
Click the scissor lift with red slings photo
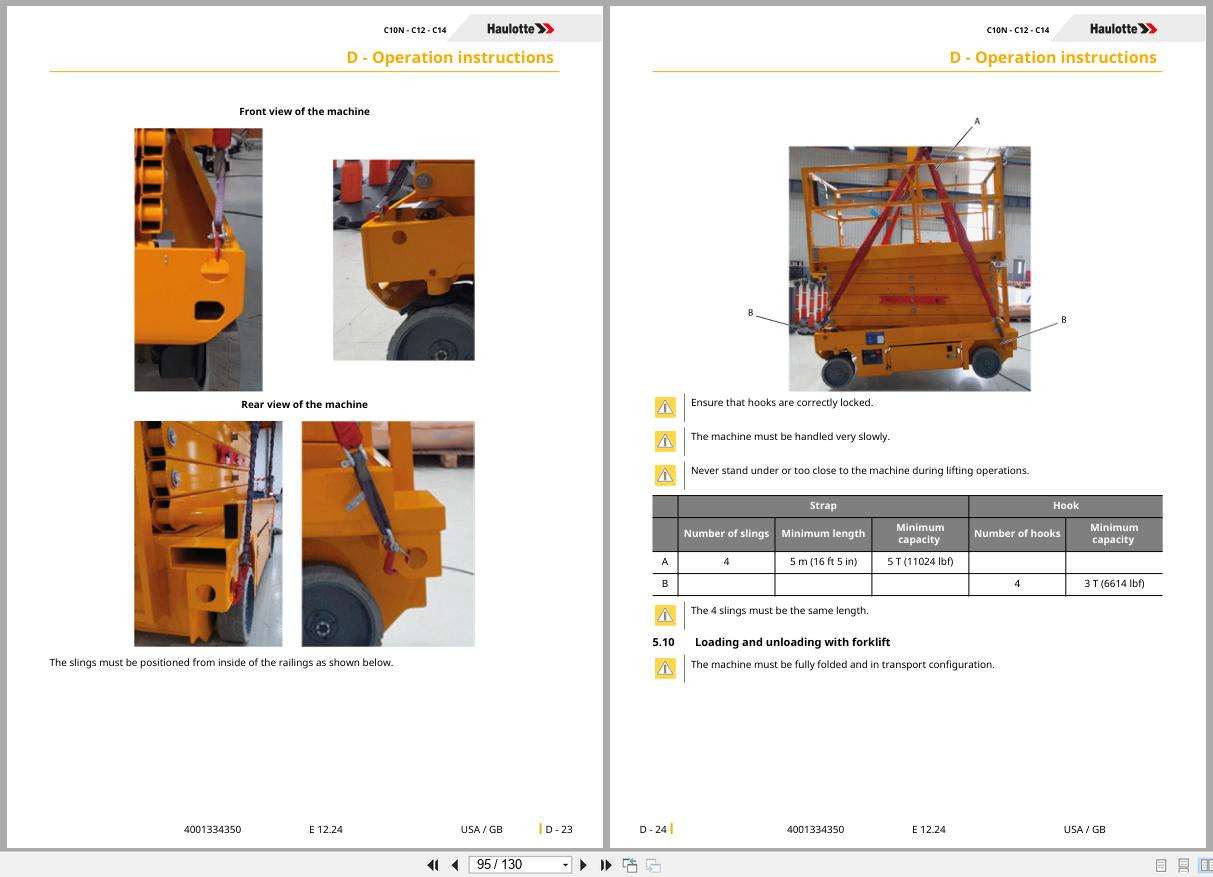click(x=909, y=268)
